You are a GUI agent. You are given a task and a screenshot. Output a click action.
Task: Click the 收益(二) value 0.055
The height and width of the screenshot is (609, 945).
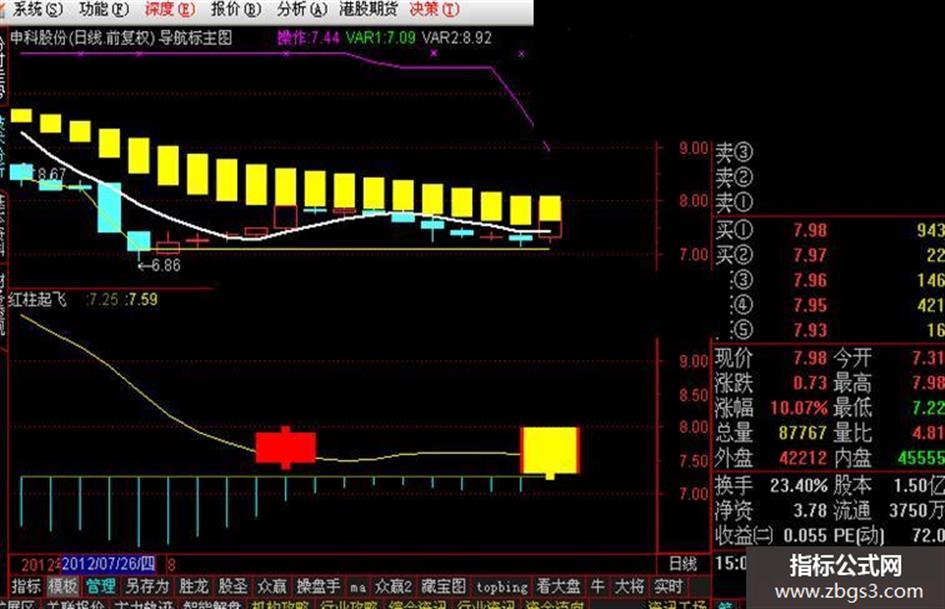click(806, 535)
